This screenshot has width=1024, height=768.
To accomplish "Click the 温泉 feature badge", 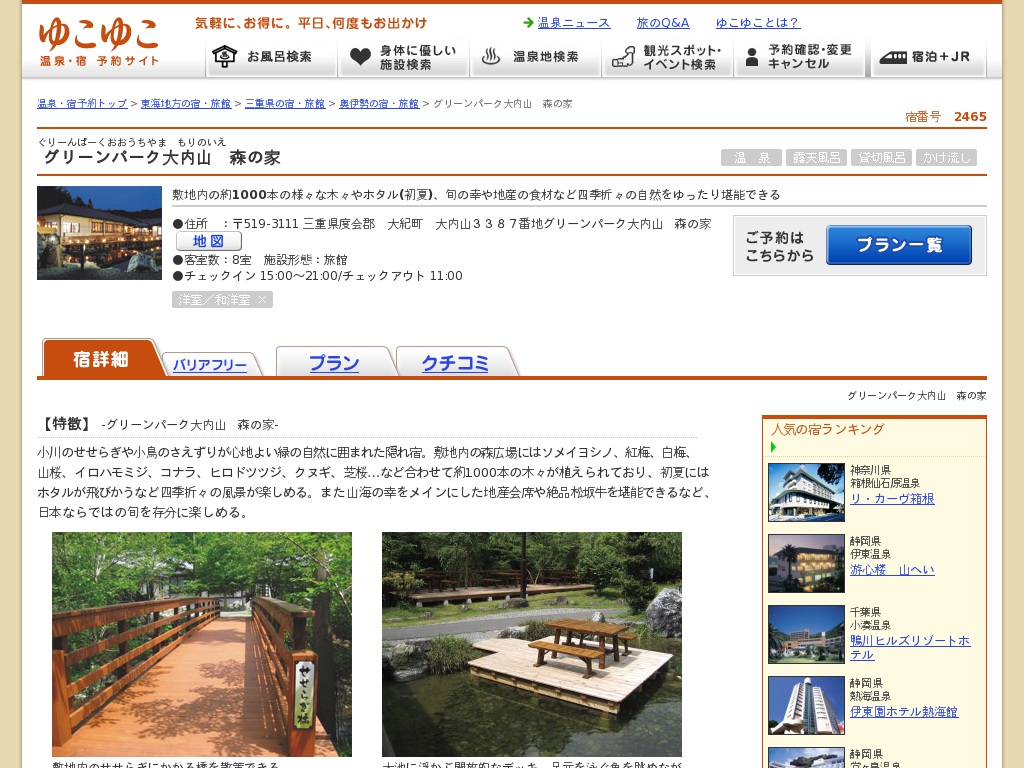I will click(x=752, y=157).
